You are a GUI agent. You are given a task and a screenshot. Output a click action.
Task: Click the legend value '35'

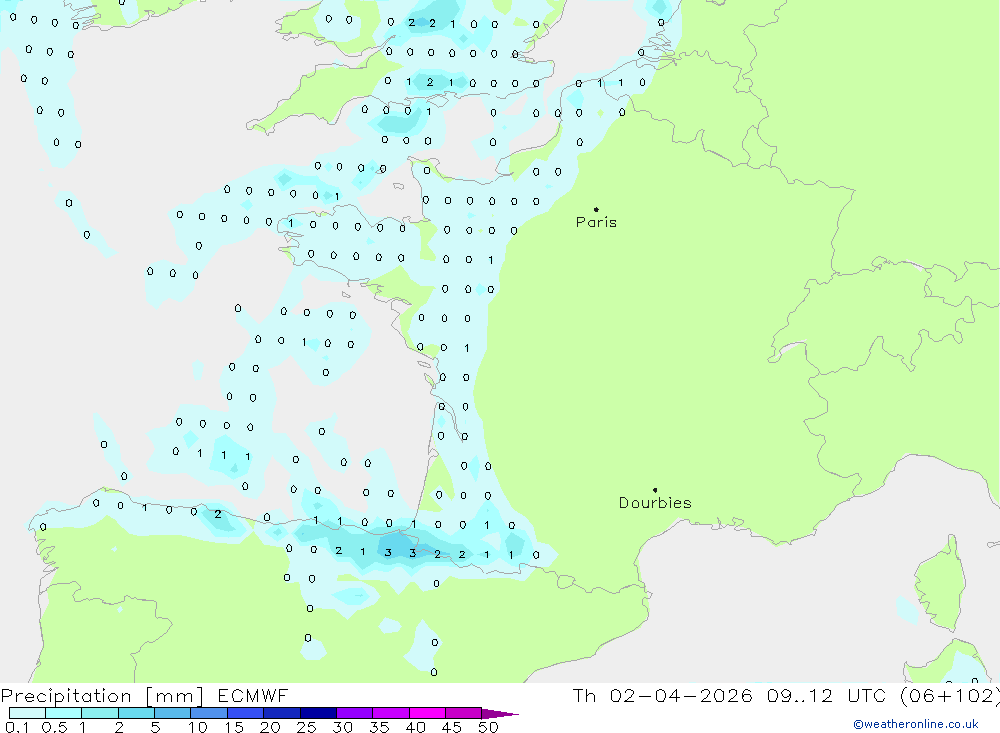(379, 727)
